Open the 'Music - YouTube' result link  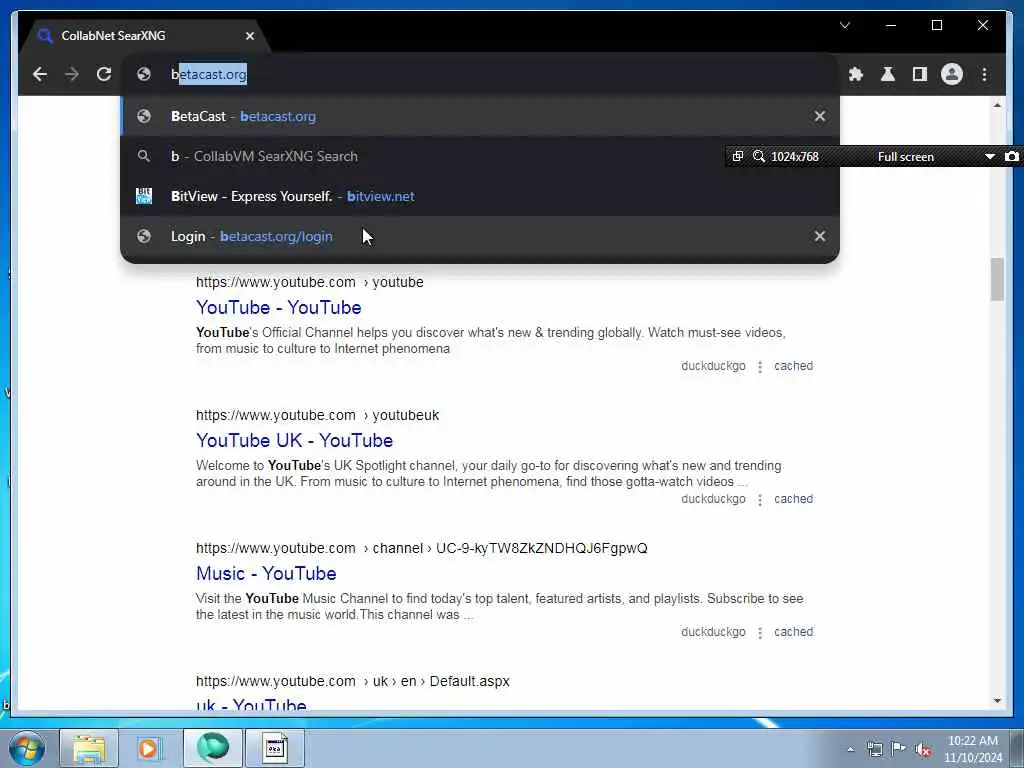pos(266,573)
